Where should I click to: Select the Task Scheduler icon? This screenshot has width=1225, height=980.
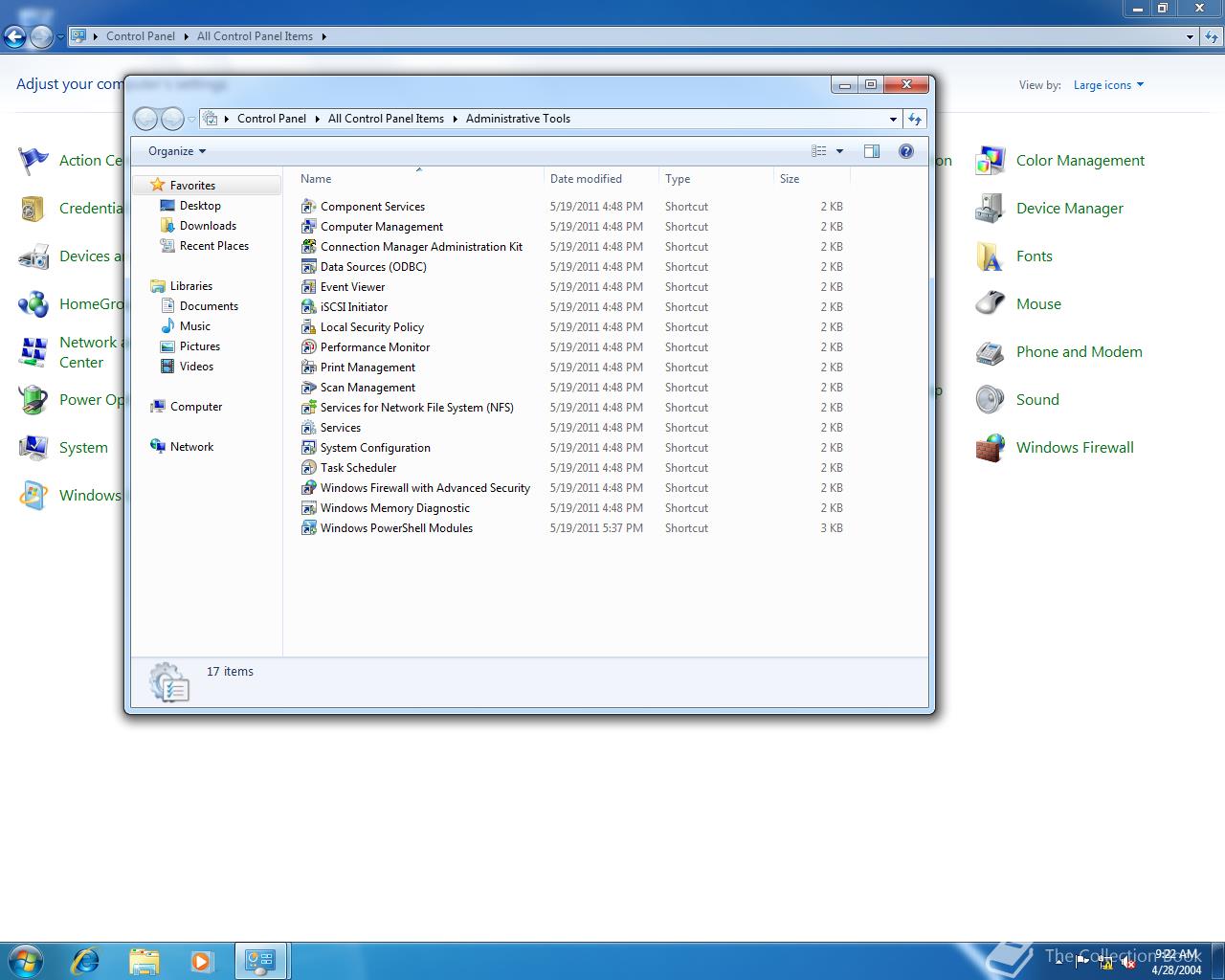(308, 468)
